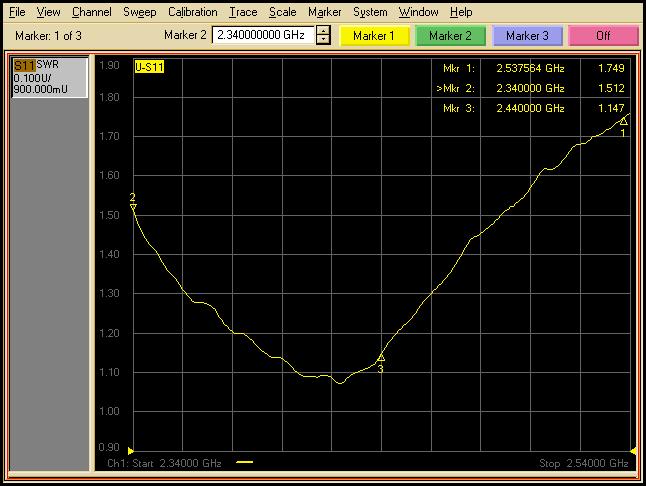Open the Calibration menu
Image resolution: width=646 pixels, height=486 pixels.
[x=192, y=12]
